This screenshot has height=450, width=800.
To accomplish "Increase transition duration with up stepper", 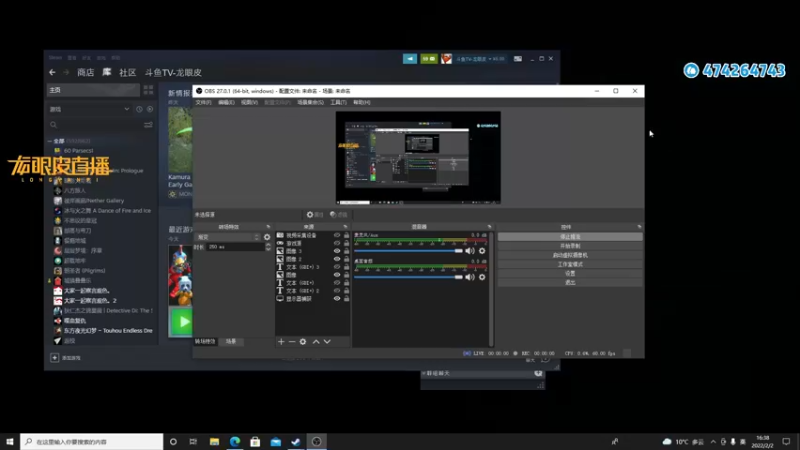I will point(268,245).
